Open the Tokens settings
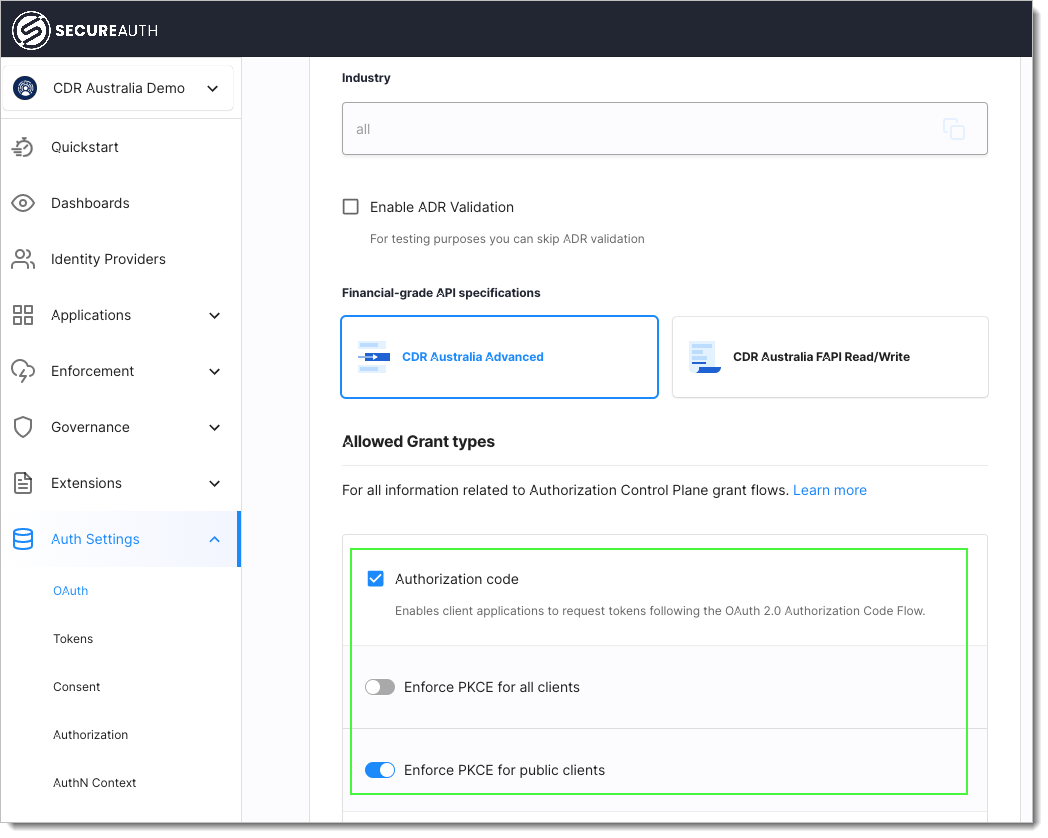Viewport: 1048px width, 838px height. pyautogui.click(x=73, y=639)
